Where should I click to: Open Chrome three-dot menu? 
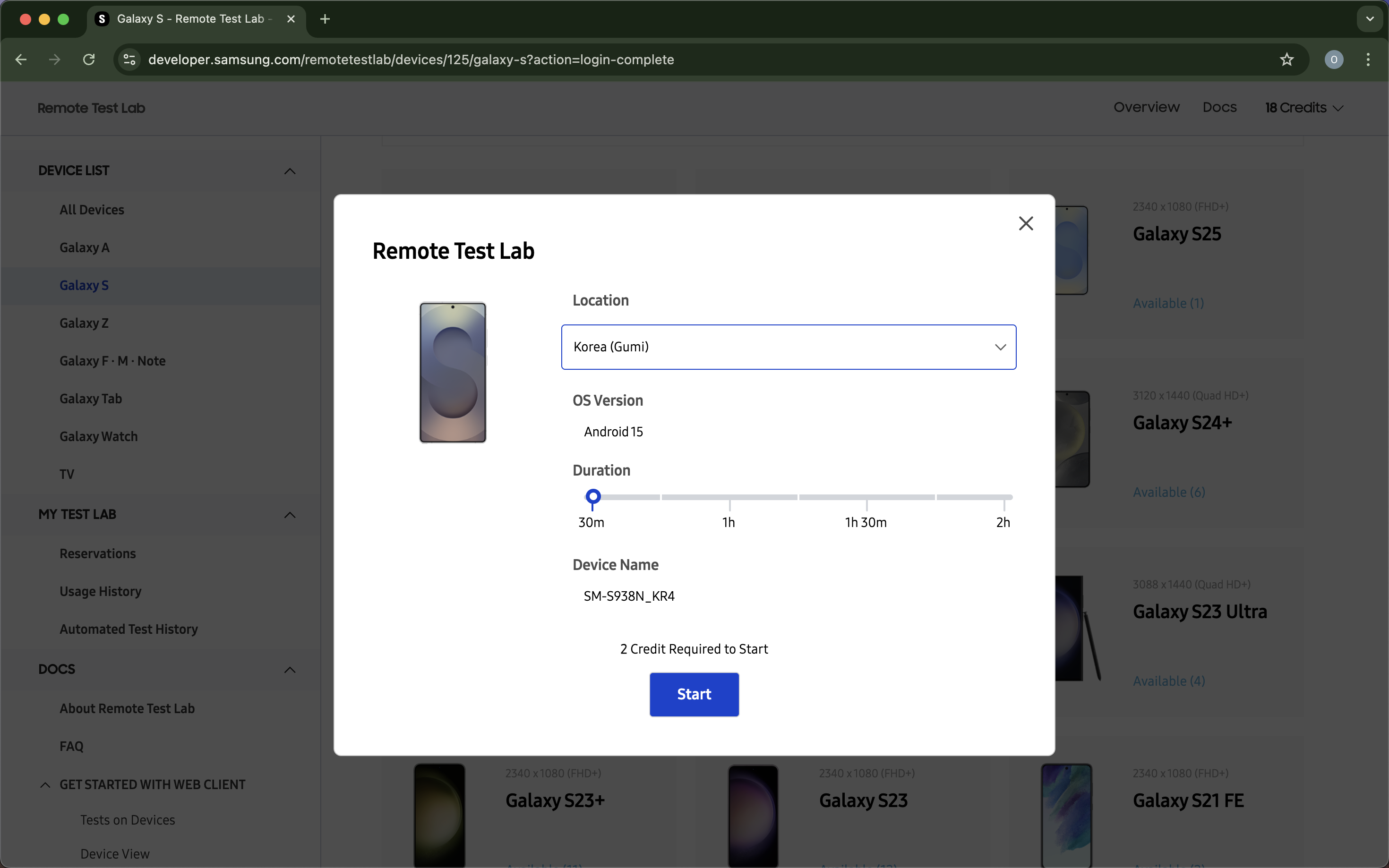click(1368, 59)
